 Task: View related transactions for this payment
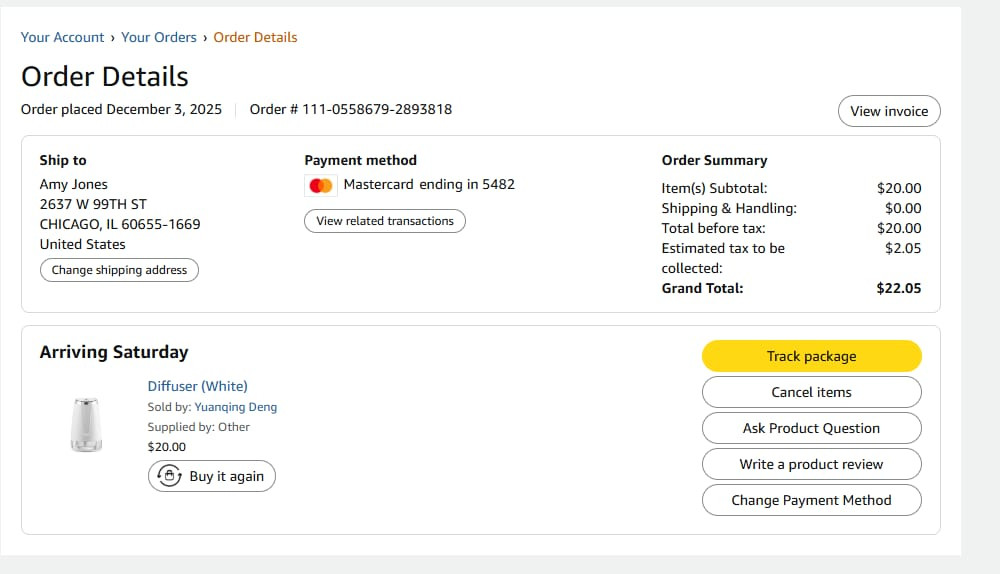point(384,221)
